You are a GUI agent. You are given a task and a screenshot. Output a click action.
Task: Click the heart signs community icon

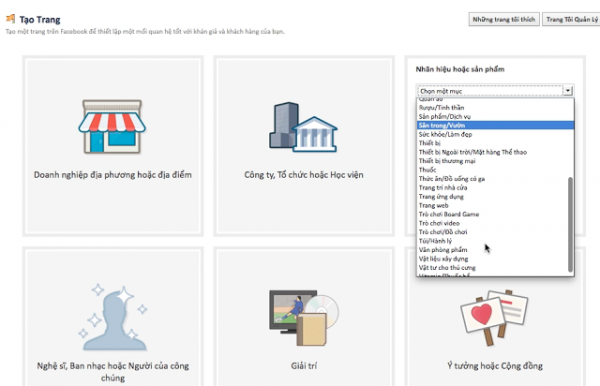tap(494, 318)
